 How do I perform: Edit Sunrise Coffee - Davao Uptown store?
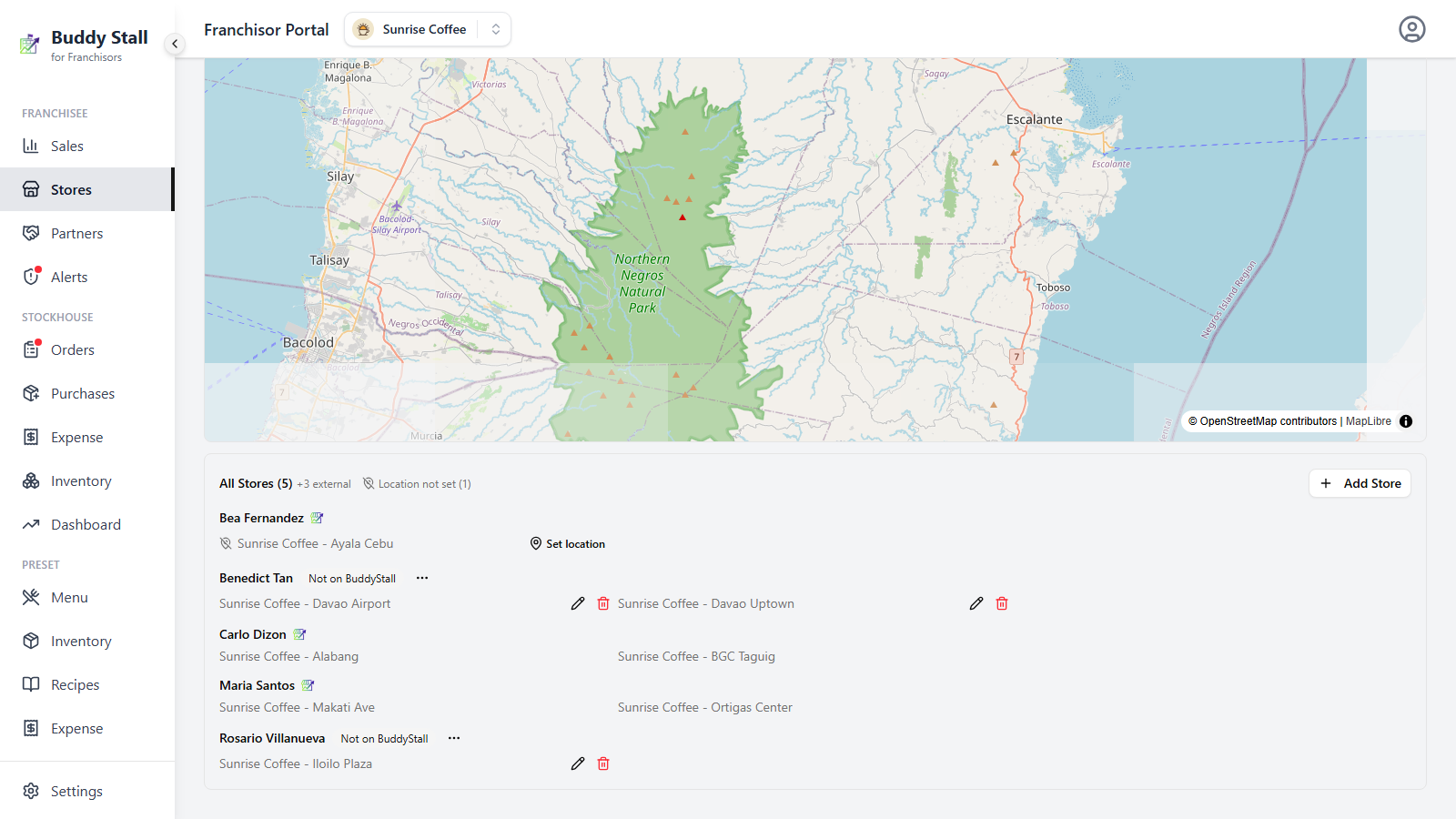[x=976, y=603]
